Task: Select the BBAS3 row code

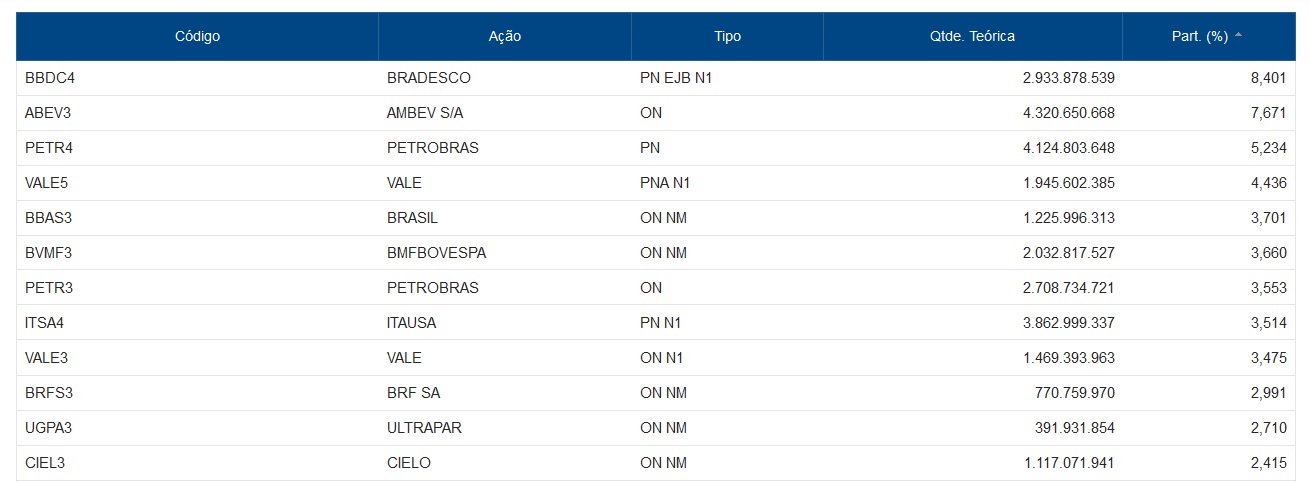Action: 48,218
